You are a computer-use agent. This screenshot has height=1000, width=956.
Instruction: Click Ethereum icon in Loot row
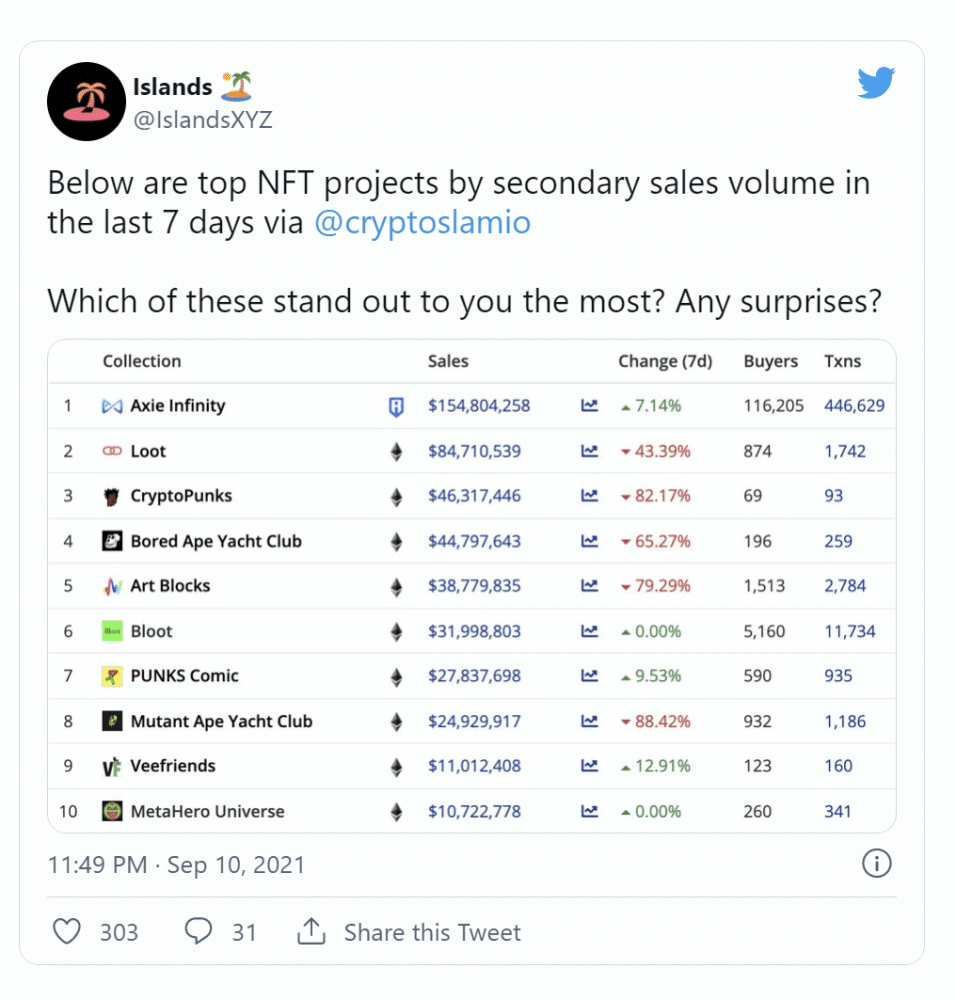396,452
